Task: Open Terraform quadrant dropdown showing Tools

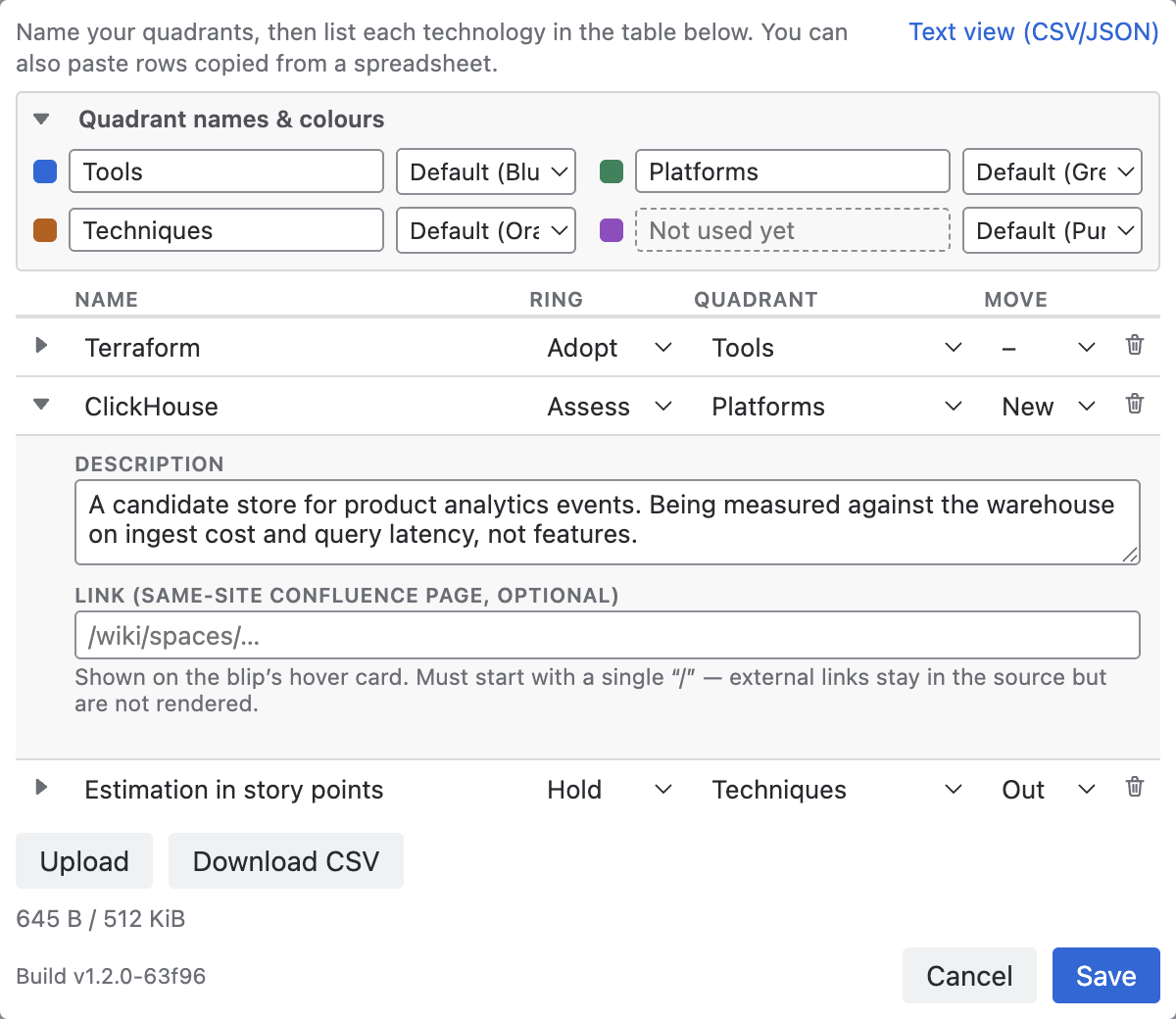Action: click(x=837, y=348)
